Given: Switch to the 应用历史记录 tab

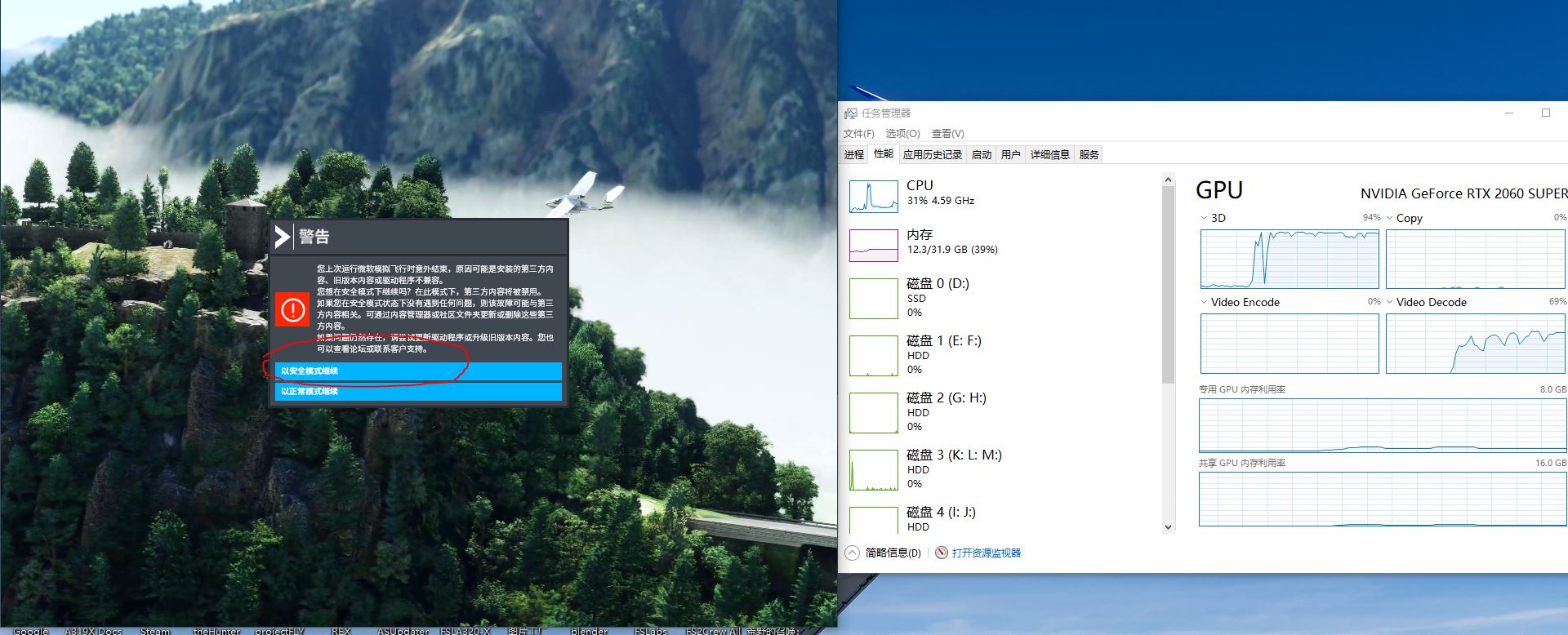Looking at the screenshot, I should 933,154.
